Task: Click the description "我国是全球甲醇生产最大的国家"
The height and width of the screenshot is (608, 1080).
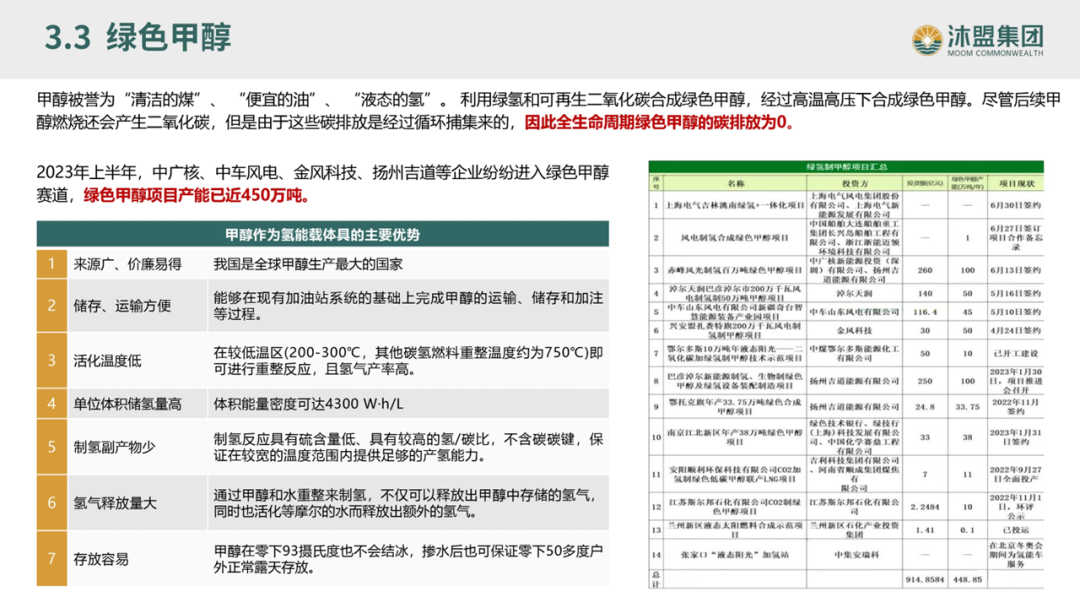Action: coord(308,264)
